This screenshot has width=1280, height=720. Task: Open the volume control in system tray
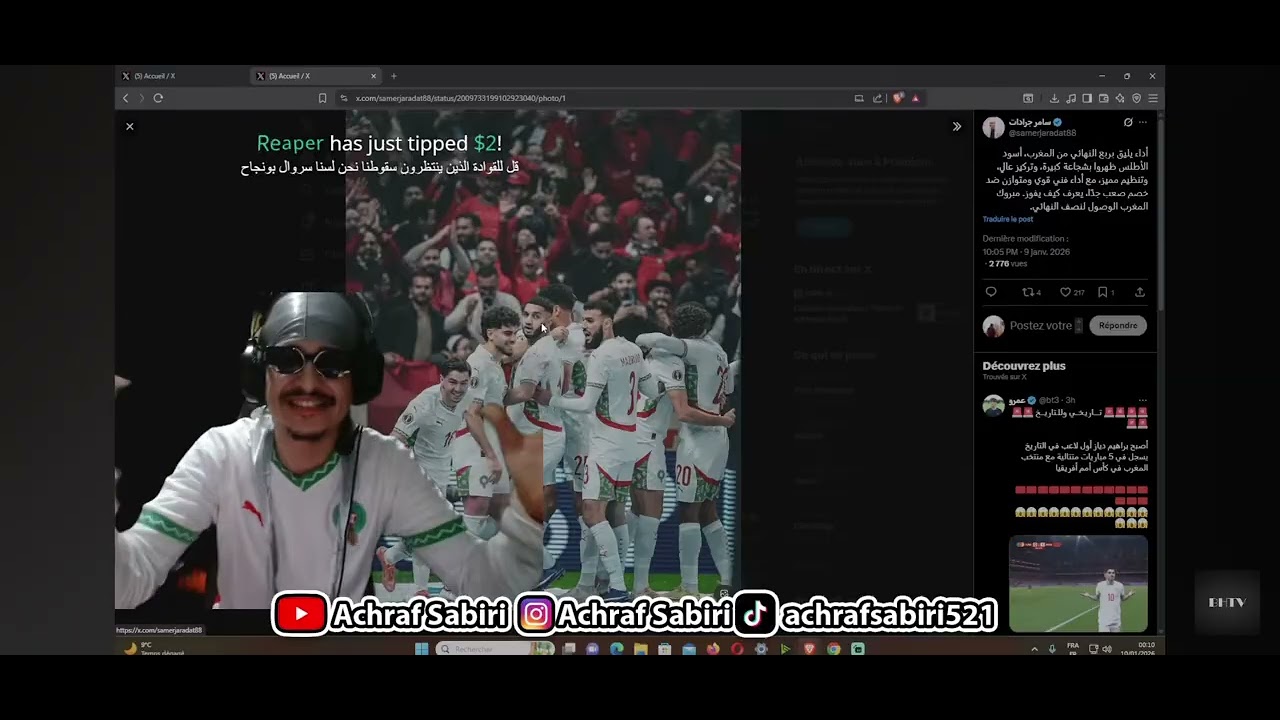[1107, 649]
